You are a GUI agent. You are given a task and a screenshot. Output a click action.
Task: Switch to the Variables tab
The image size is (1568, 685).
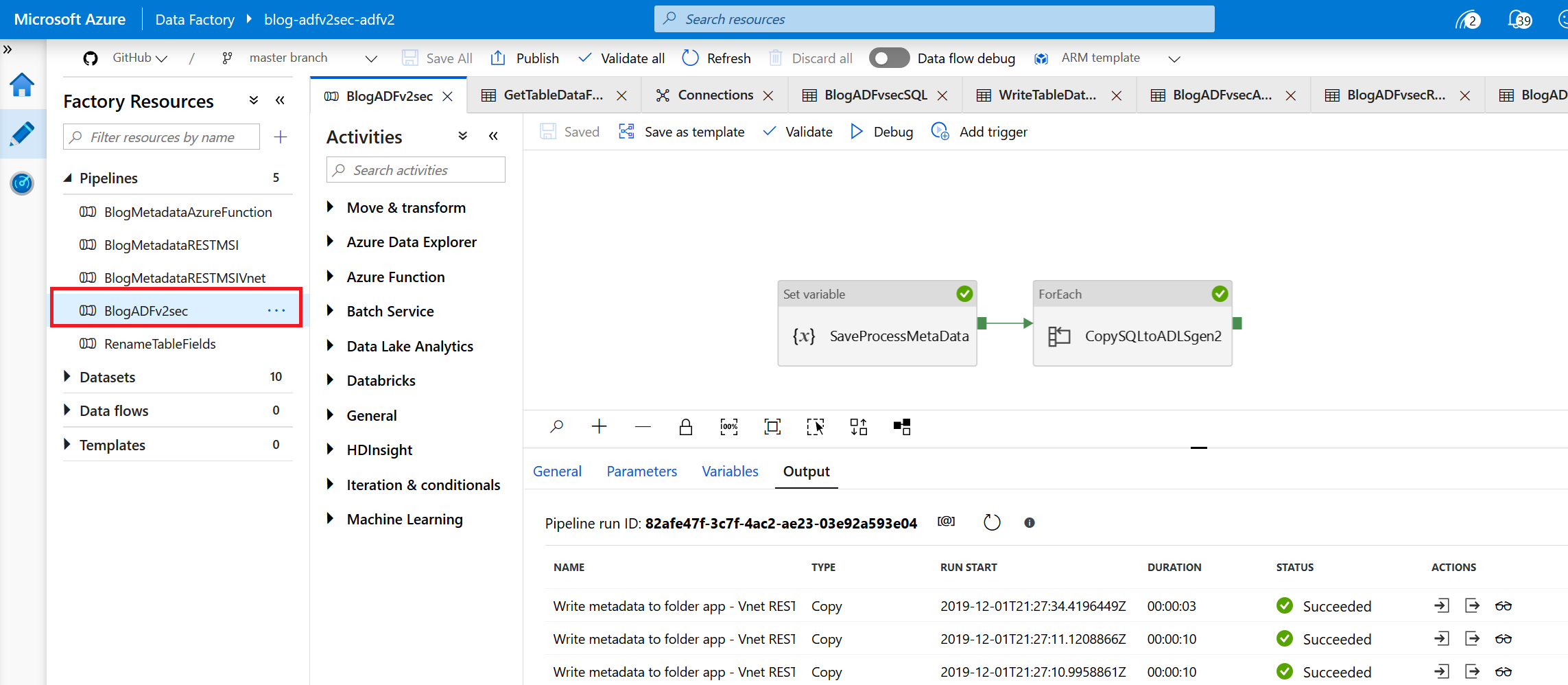point(730,472)
